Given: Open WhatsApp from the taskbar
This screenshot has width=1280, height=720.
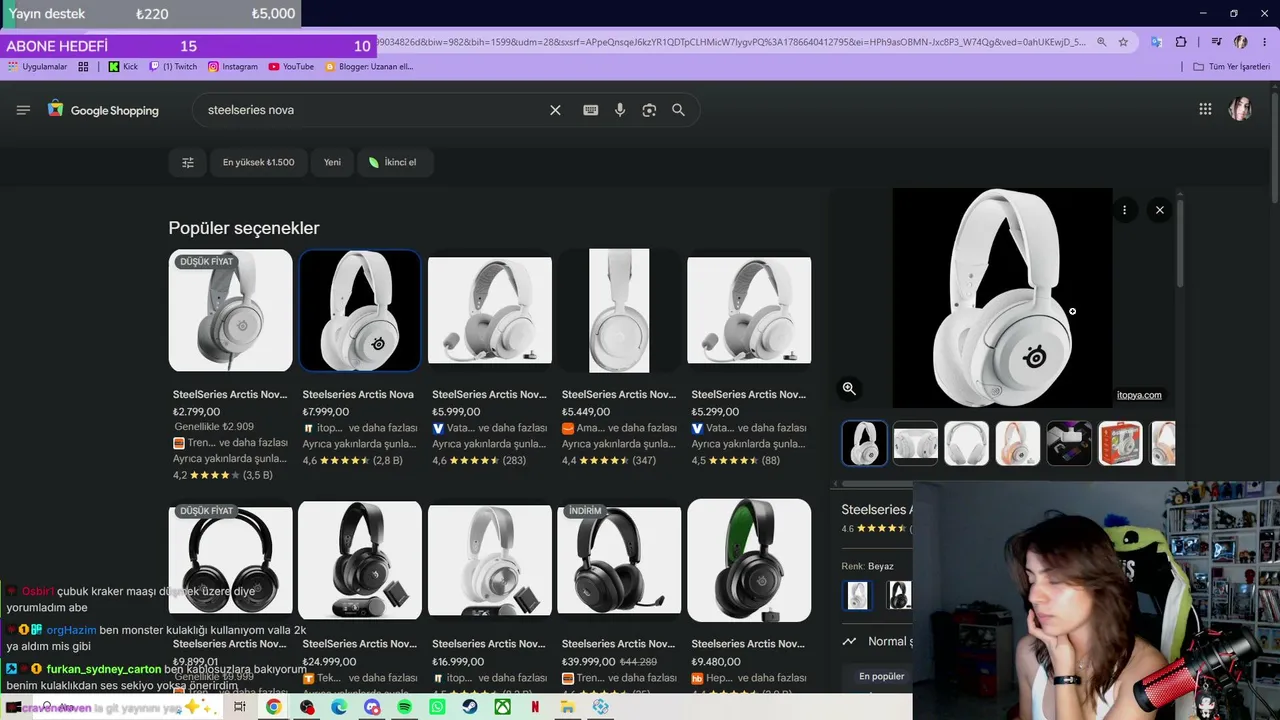Looking at the screenshot, I should coord(437,707).
